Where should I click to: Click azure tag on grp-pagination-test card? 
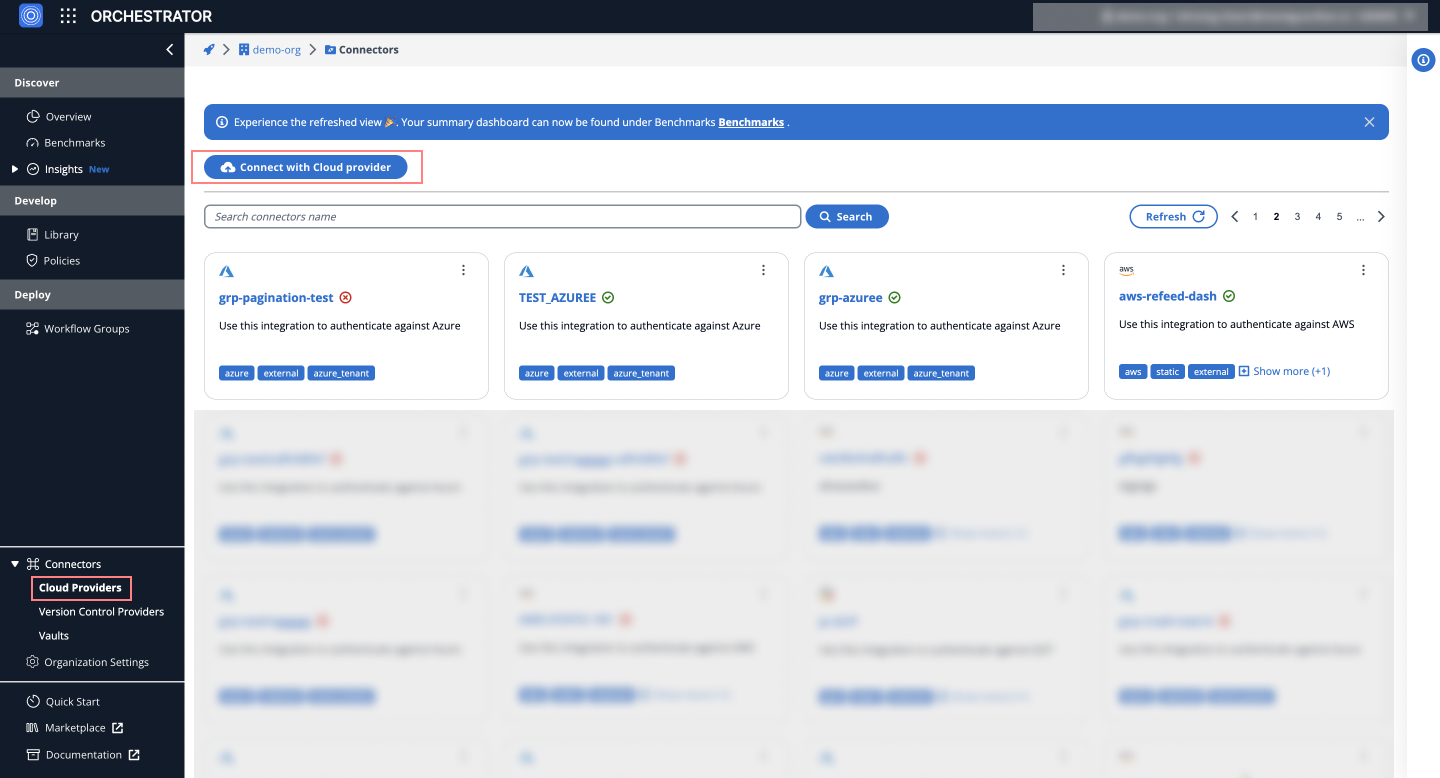click(237, 374)
